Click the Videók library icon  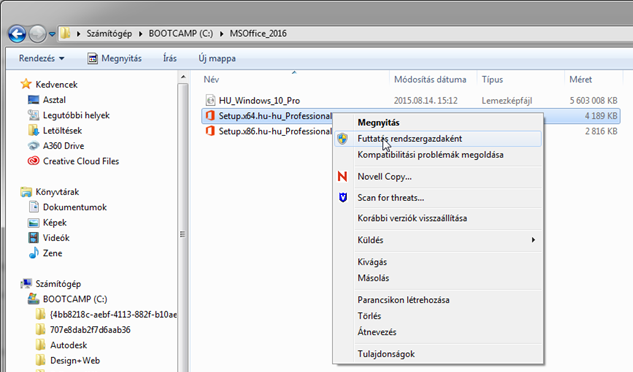click(33, 238)
